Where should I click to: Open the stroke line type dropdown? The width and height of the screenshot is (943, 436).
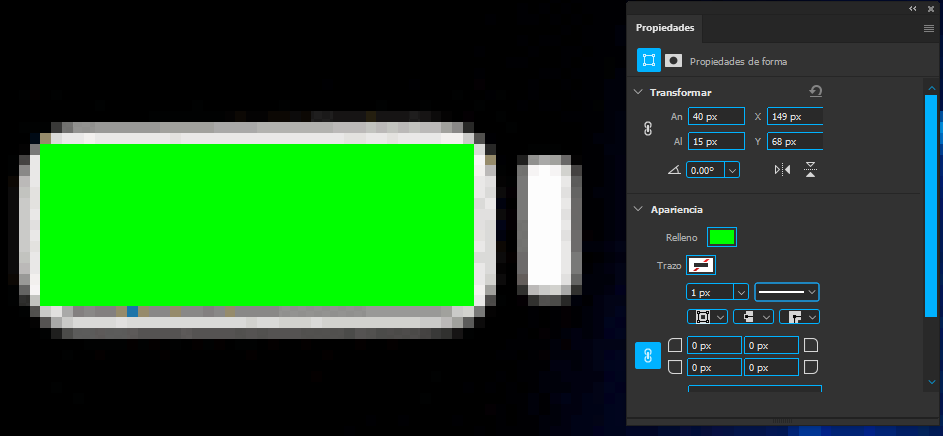click(787, 292)
